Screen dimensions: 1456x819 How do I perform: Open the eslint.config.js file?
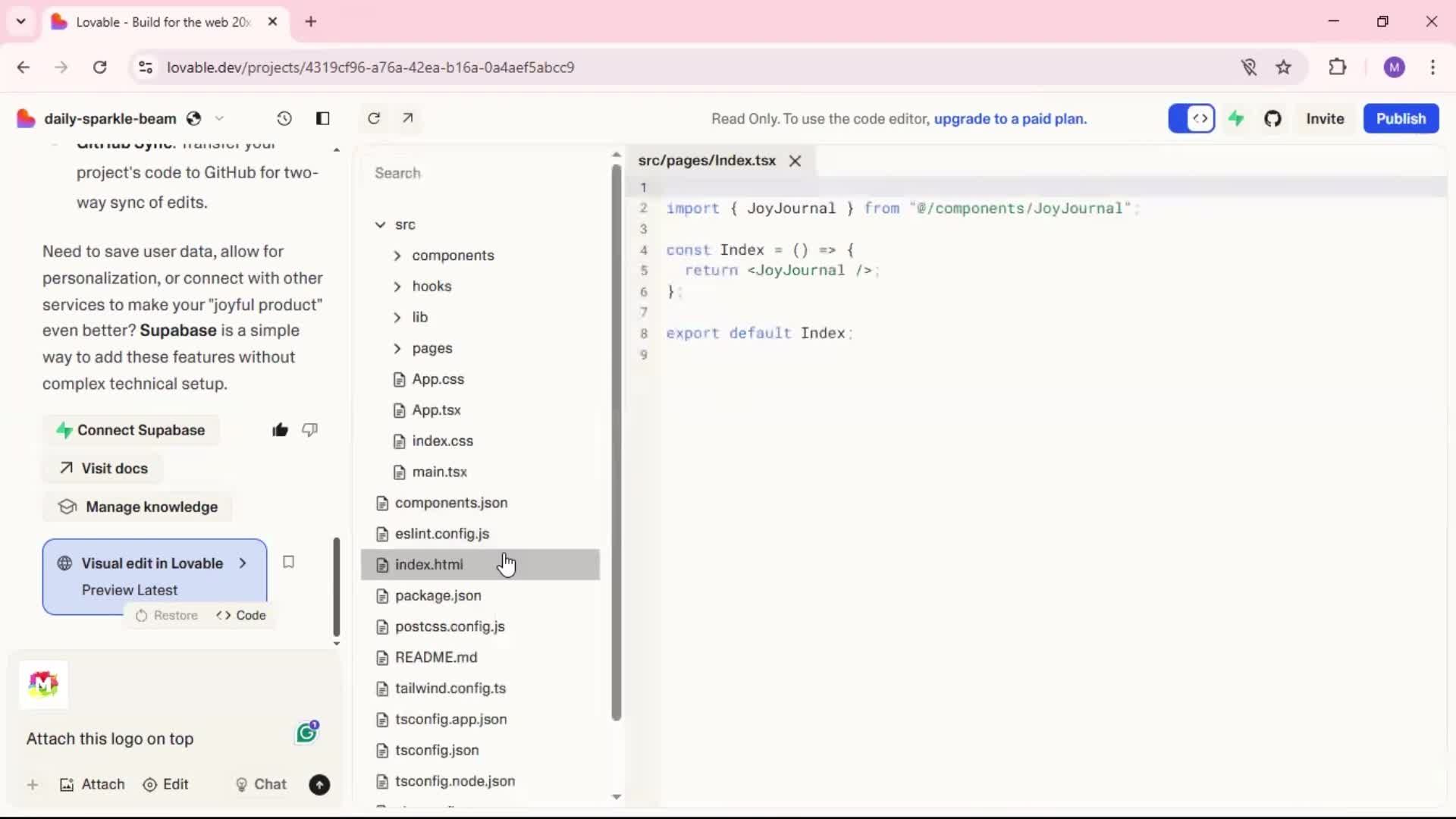click(x=481, y=534)
